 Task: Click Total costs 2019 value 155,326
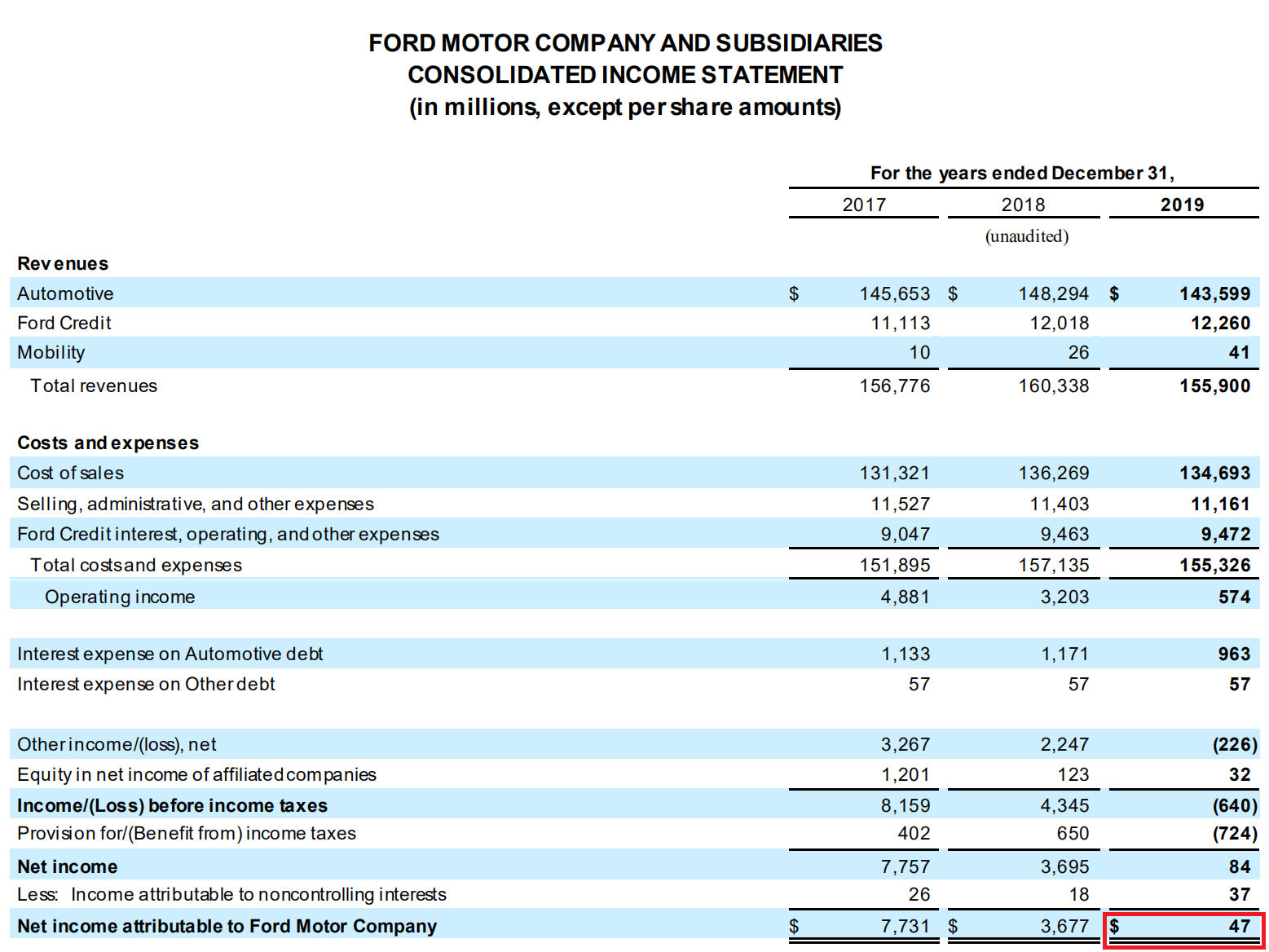[x=1214, y=565]
